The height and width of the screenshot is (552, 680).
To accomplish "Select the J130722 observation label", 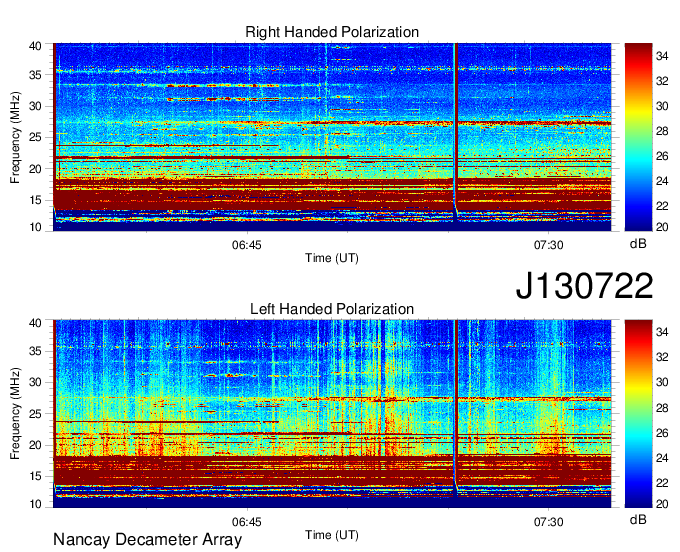I will click(584, 286).
